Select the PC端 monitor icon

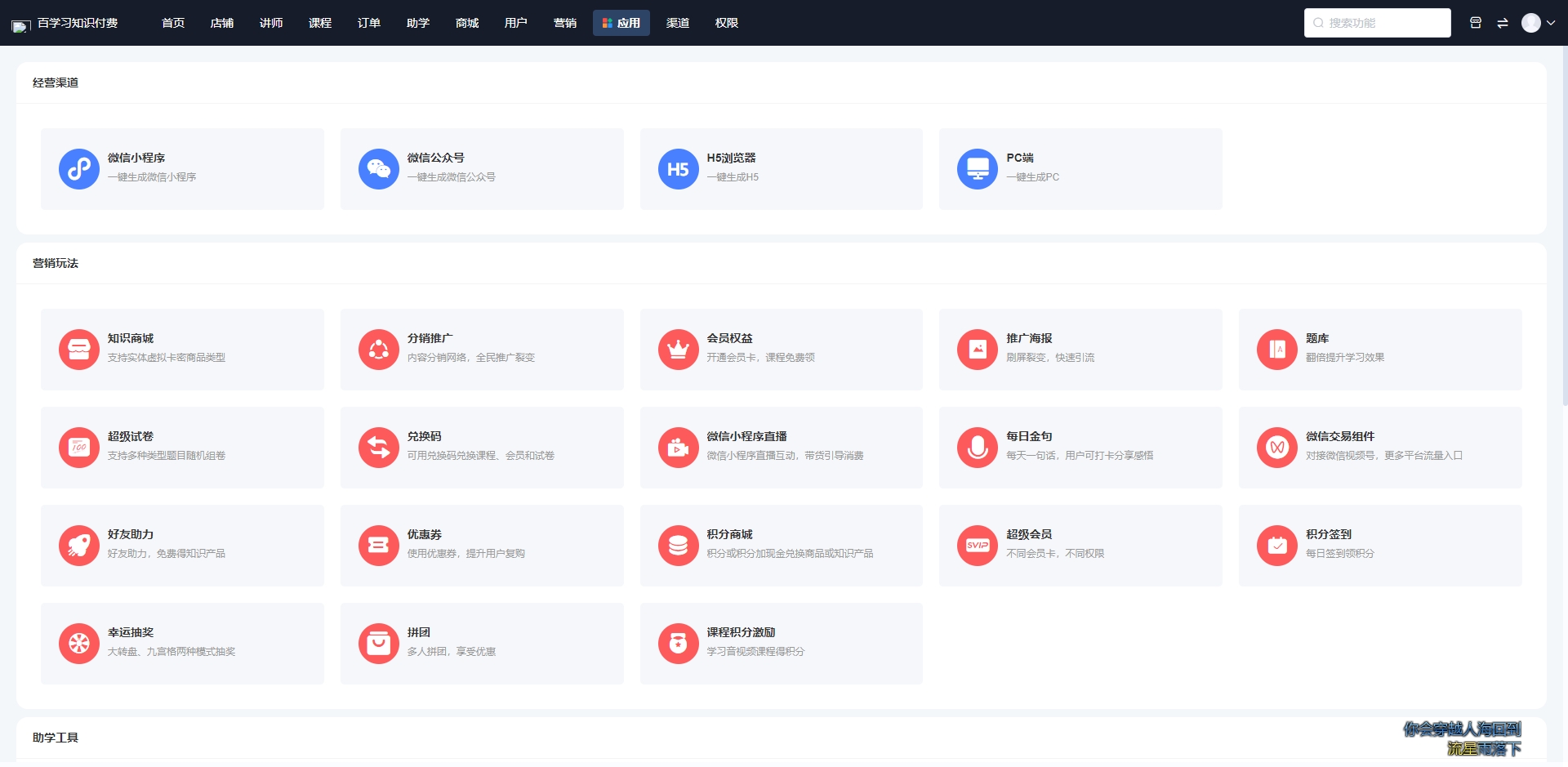coord(978,169)
